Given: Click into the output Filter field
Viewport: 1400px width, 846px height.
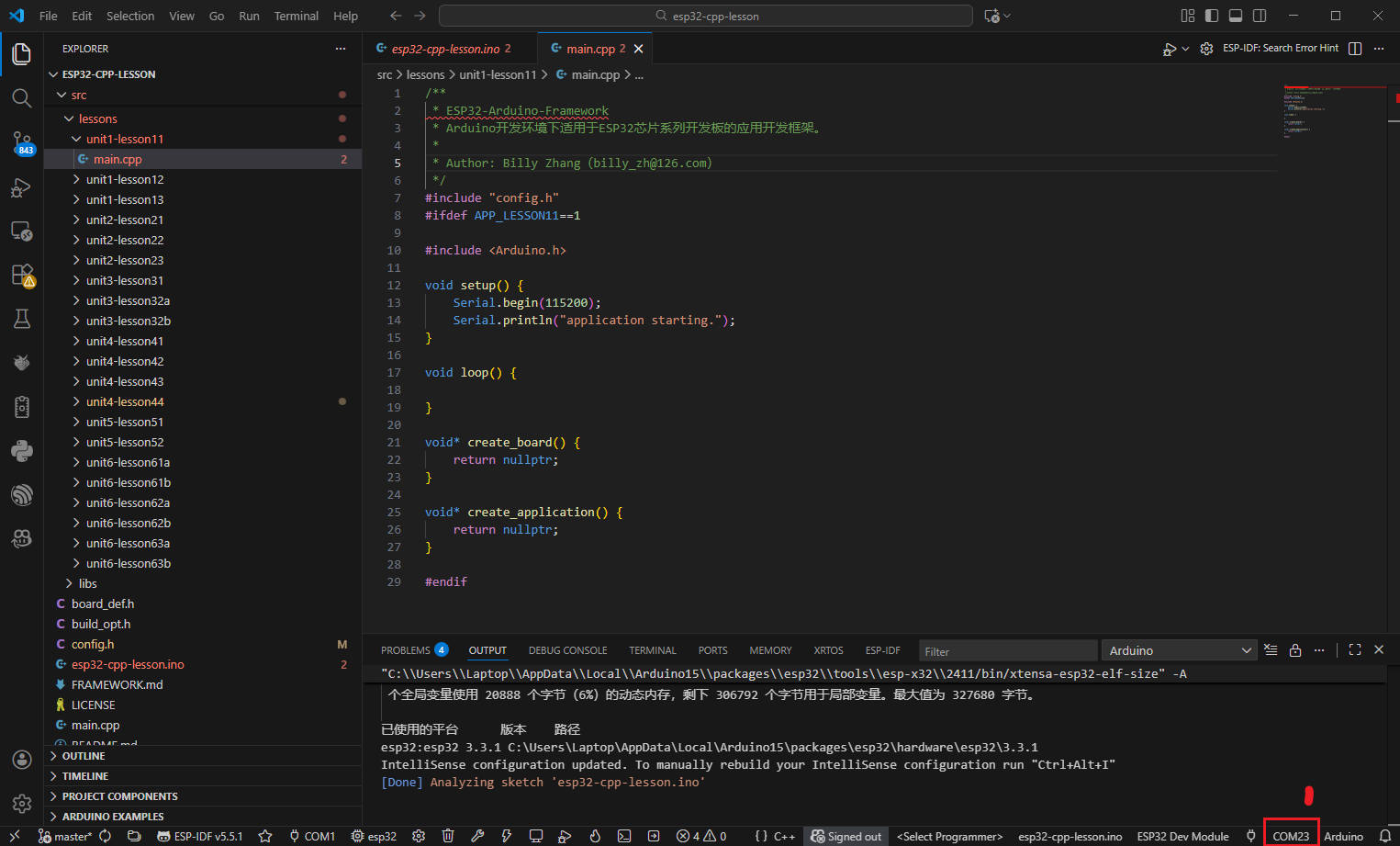Looking at the screenshot, I should point(1007,651).
